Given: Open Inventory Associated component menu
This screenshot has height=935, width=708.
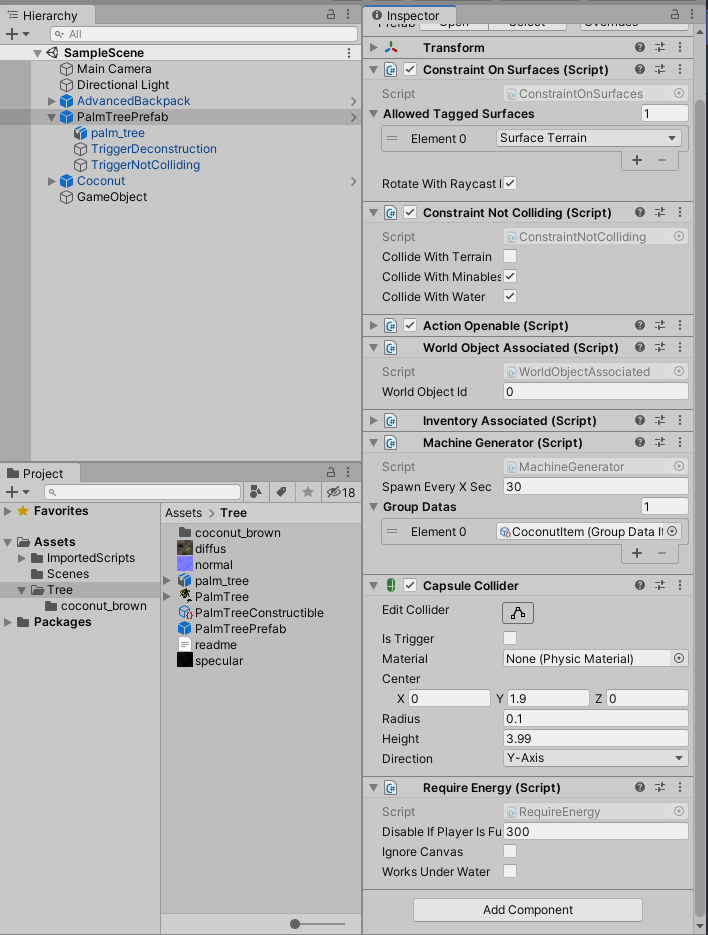Looking at the screenshot, I should 679,420.
